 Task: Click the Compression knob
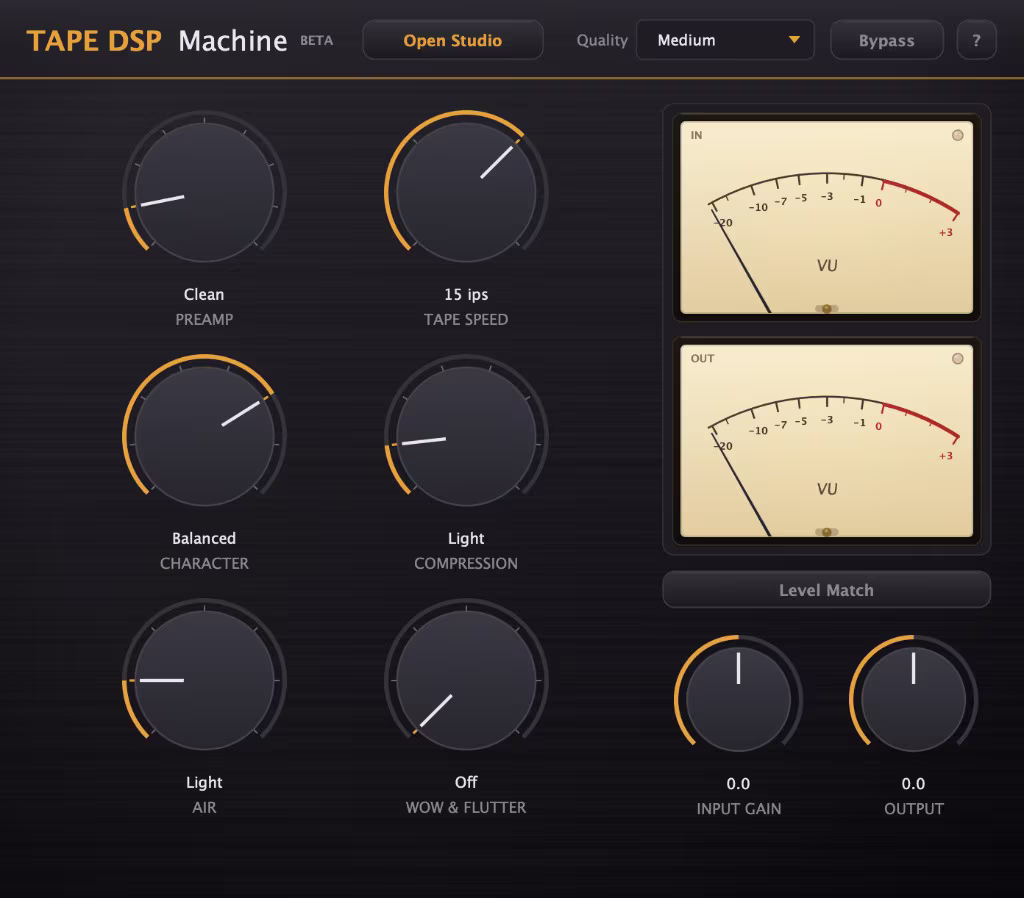pos(466,436)
